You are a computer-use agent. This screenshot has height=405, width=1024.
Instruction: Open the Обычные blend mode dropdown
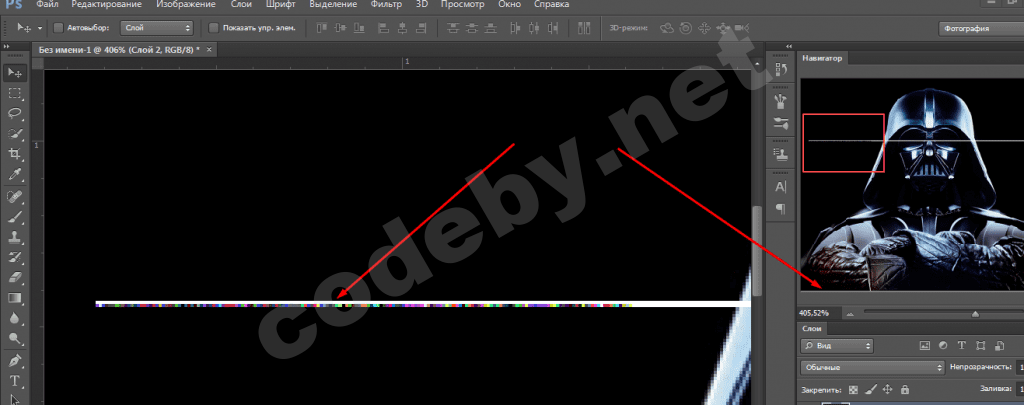pyautogui.click(x=874, y=368)
